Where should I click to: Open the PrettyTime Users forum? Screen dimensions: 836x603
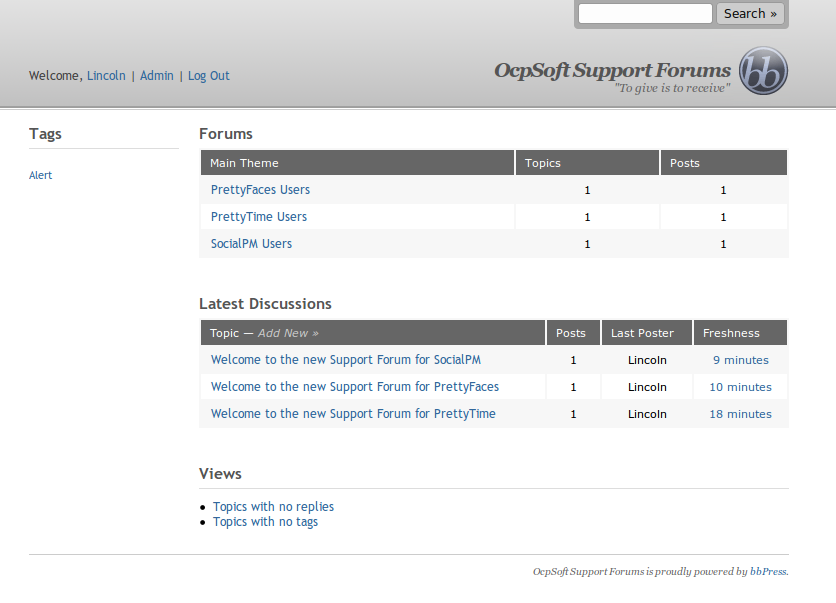coord(259,217)
